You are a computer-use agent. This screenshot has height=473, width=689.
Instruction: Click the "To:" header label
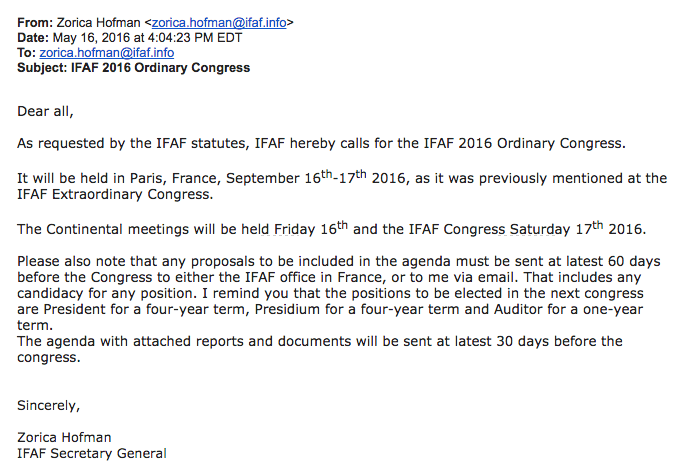tap(27, 53)
